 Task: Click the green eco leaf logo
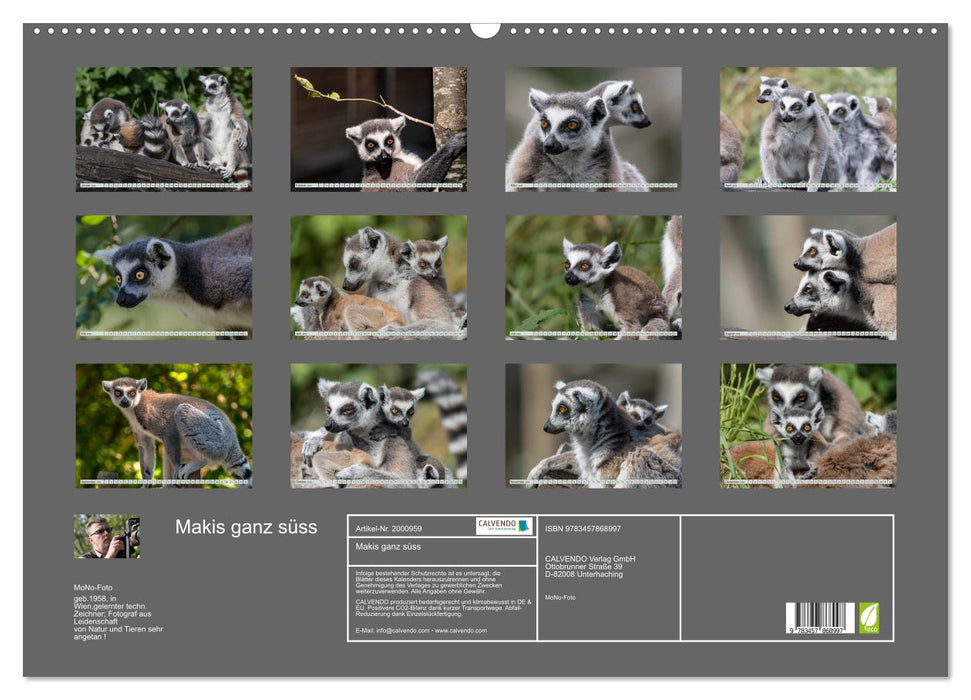(x=869, y=617)
